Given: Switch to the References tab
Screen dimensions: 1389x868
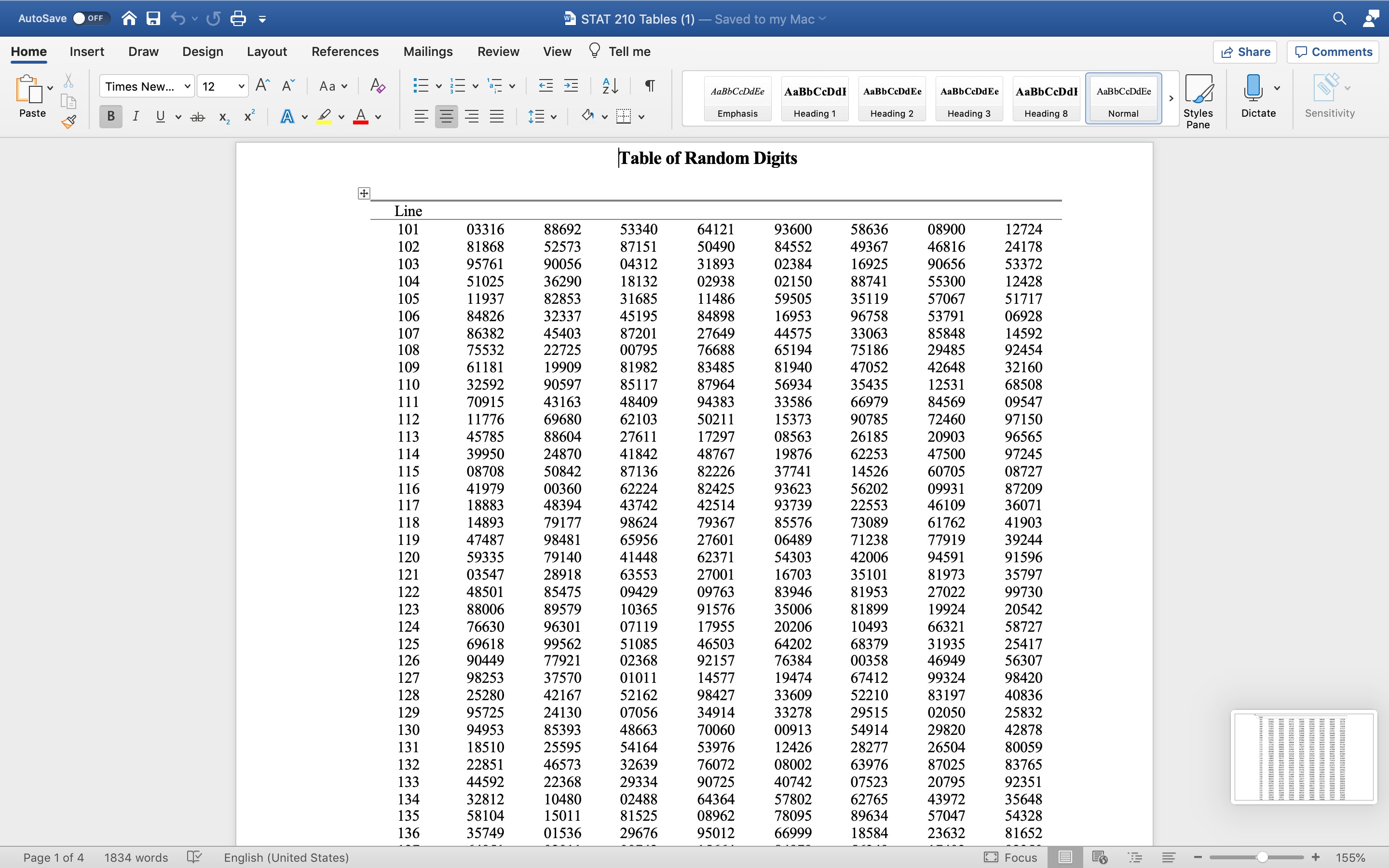Looking at the screenshot, I should click(x=345, y=52).
